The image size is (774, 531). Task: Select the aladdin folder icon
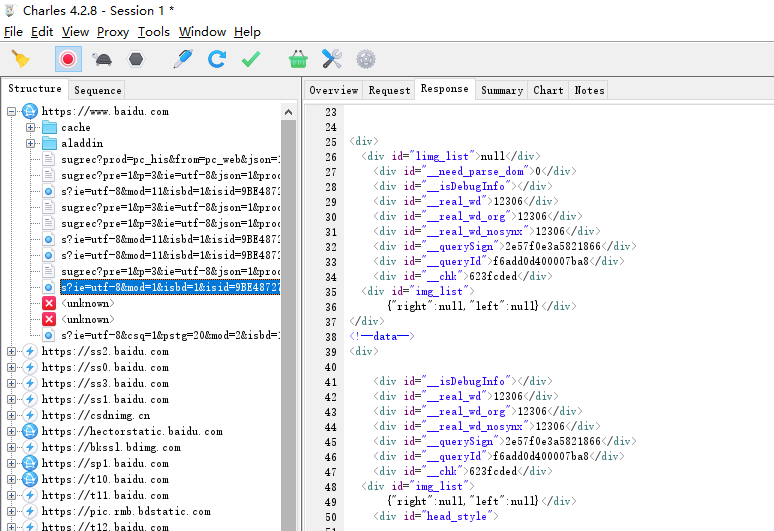tap(49, 144)
